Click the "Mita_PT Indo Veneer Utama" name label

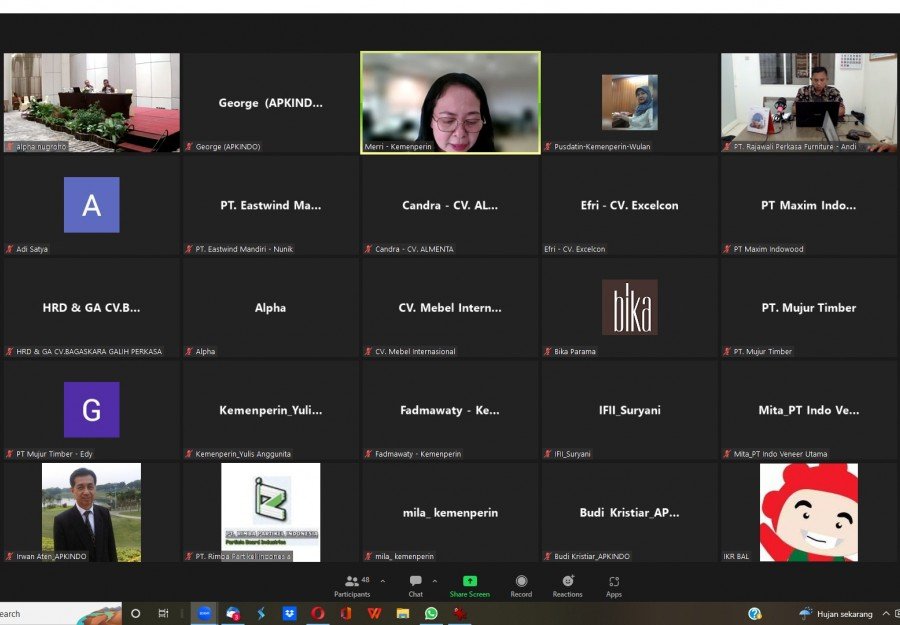coord(781,454)
